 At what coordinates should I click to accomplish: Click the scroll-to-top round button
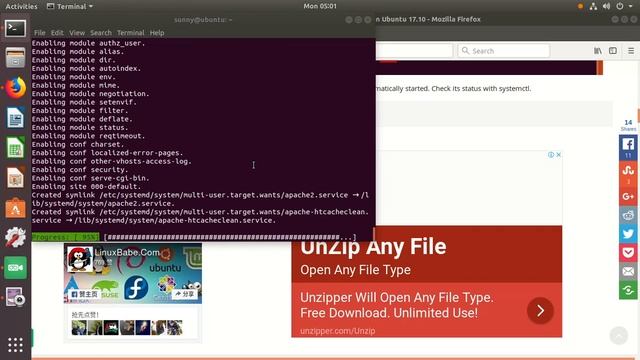pyautogui.click(x=619, y=336)
